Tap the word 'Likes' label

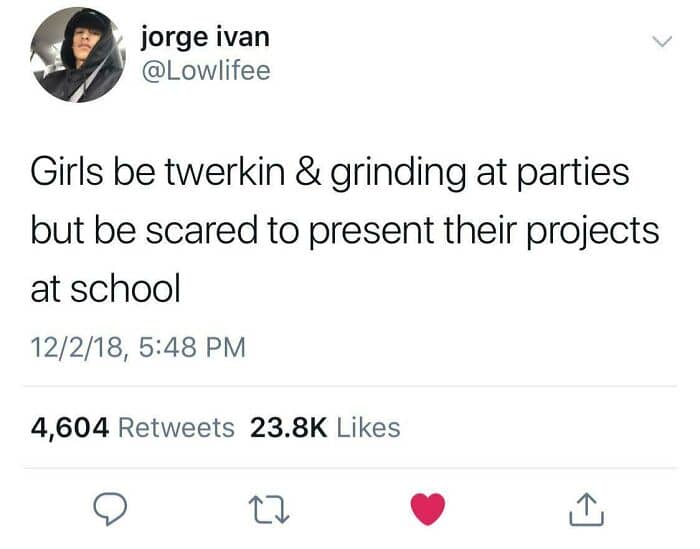click(368, 428)
